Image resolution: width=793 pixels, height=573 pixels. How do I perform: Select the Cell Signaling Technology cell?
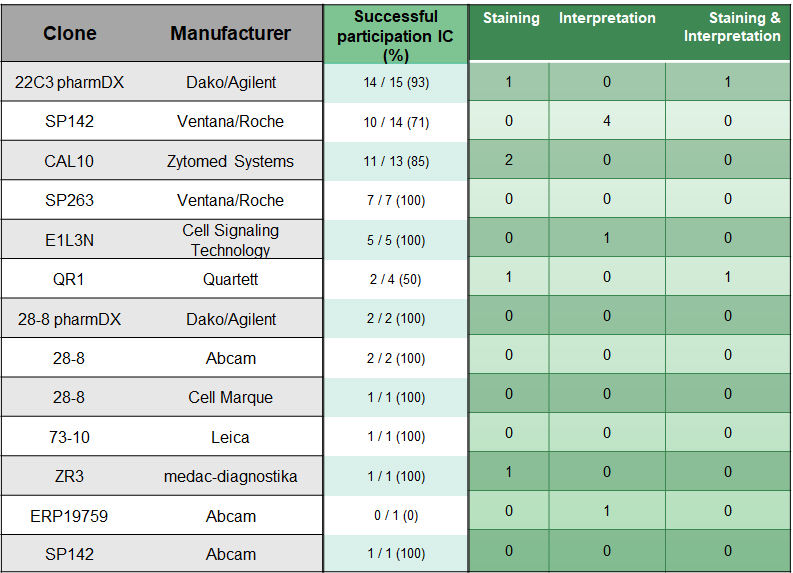pyautogui.click(x=230, y=240)
